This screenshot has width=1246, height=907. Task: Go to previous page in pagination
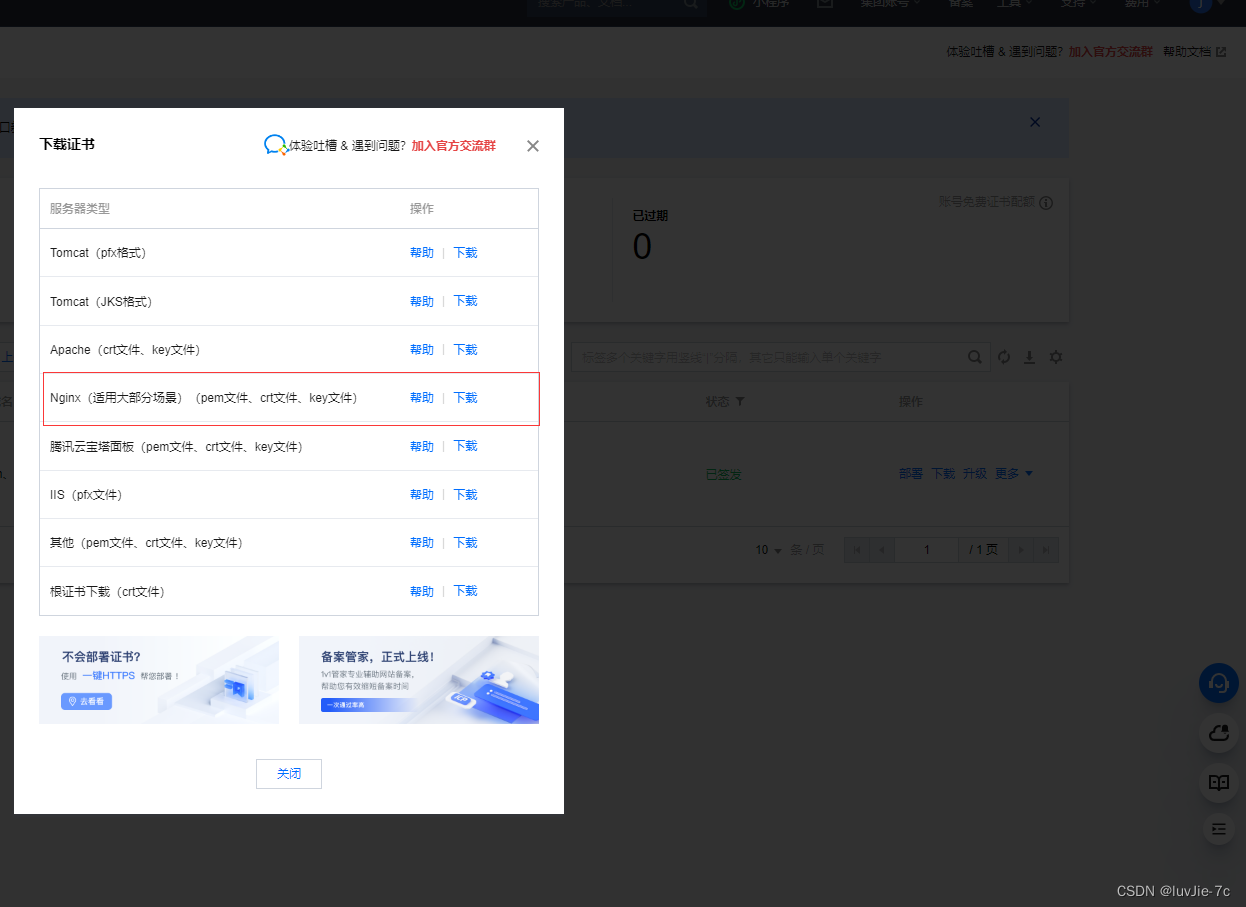click(x=883, y=550)
